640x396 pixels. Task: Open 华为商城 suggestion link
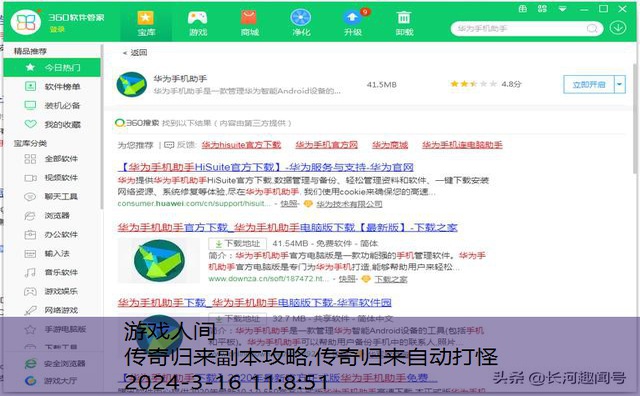[x=390, y=145]
